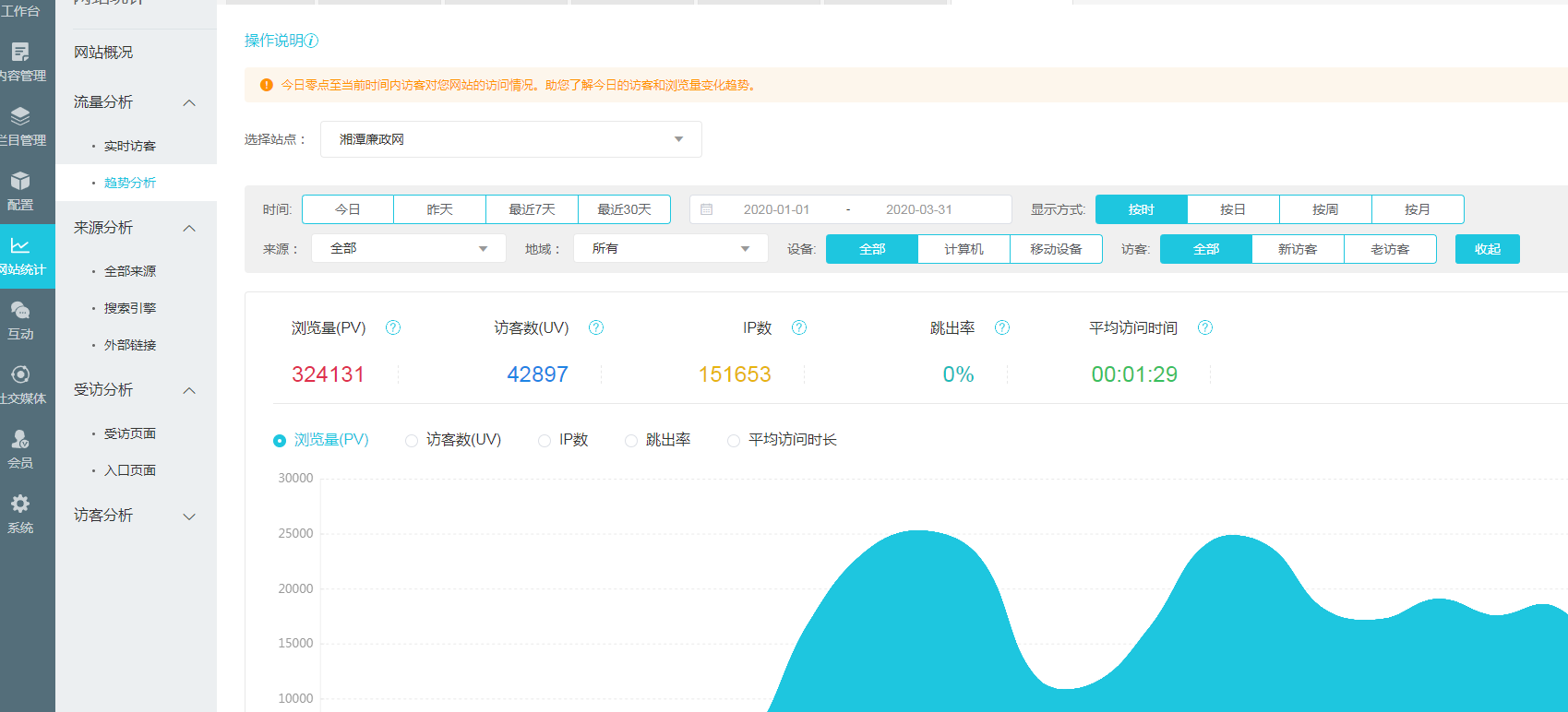Click help icon beside 浏览量(PV)
The width and height of the screenshot is (1568, 712).
coord(393,328)
